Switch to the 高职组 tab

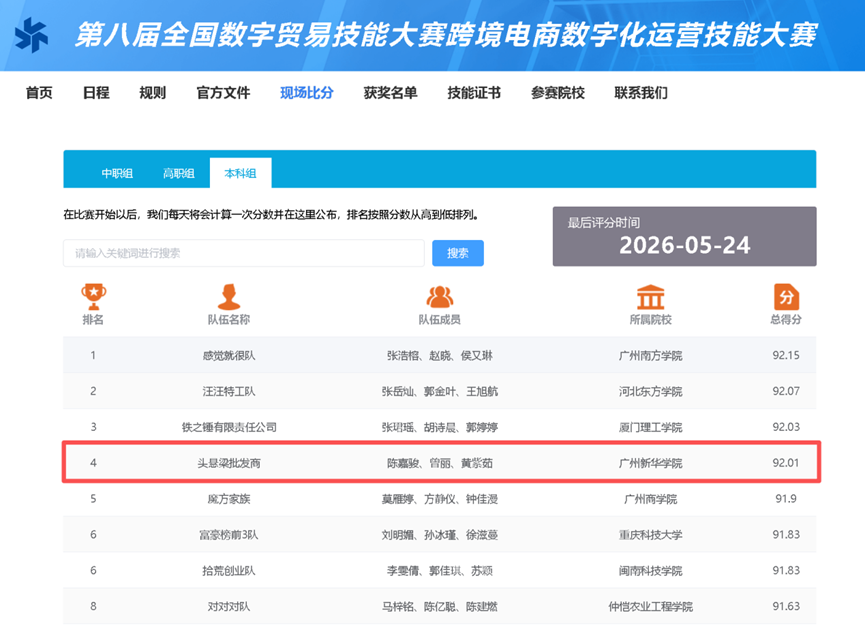pyautogui.click(x=179, y=173)
